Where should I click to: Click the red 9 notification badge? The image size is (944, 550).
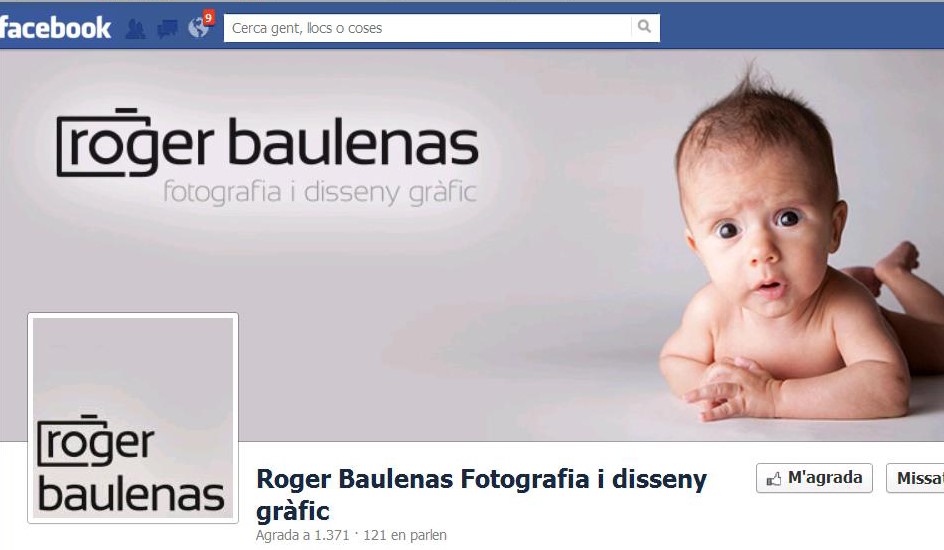click(208, 17)
